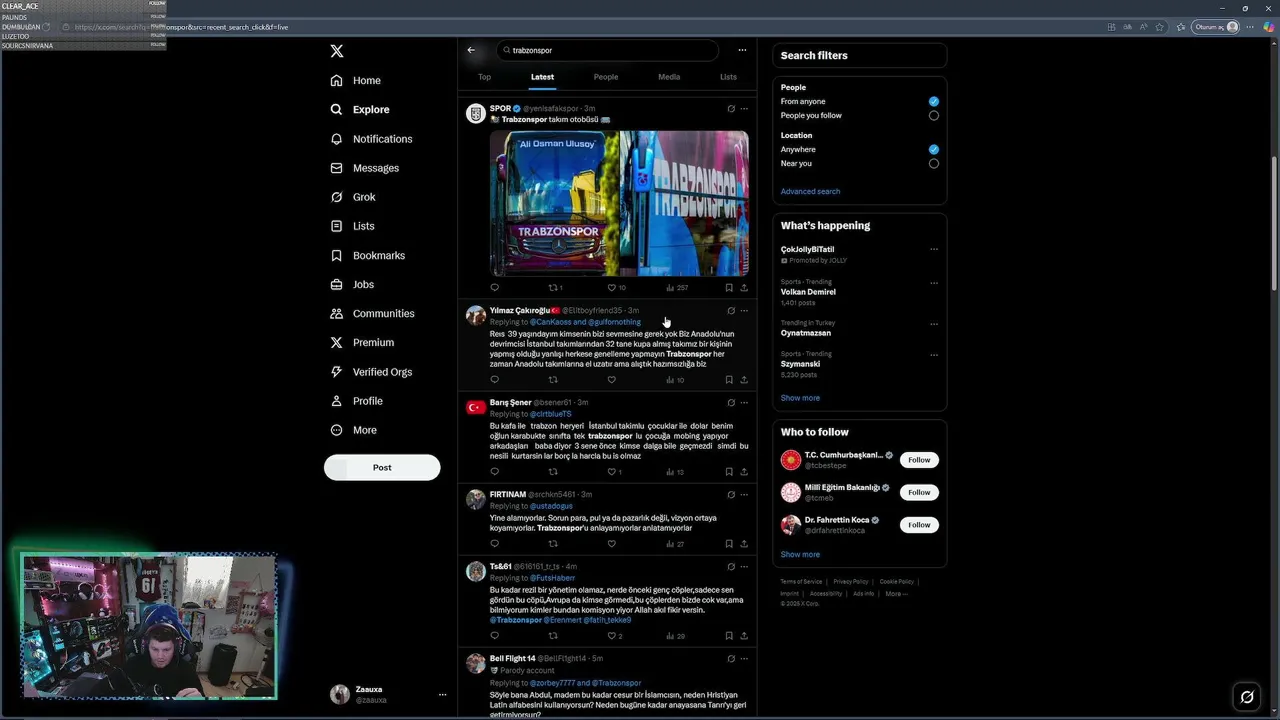Open @ustadogus mention link
Viewport: 1280px width, 720px height.
click(551, 506)
